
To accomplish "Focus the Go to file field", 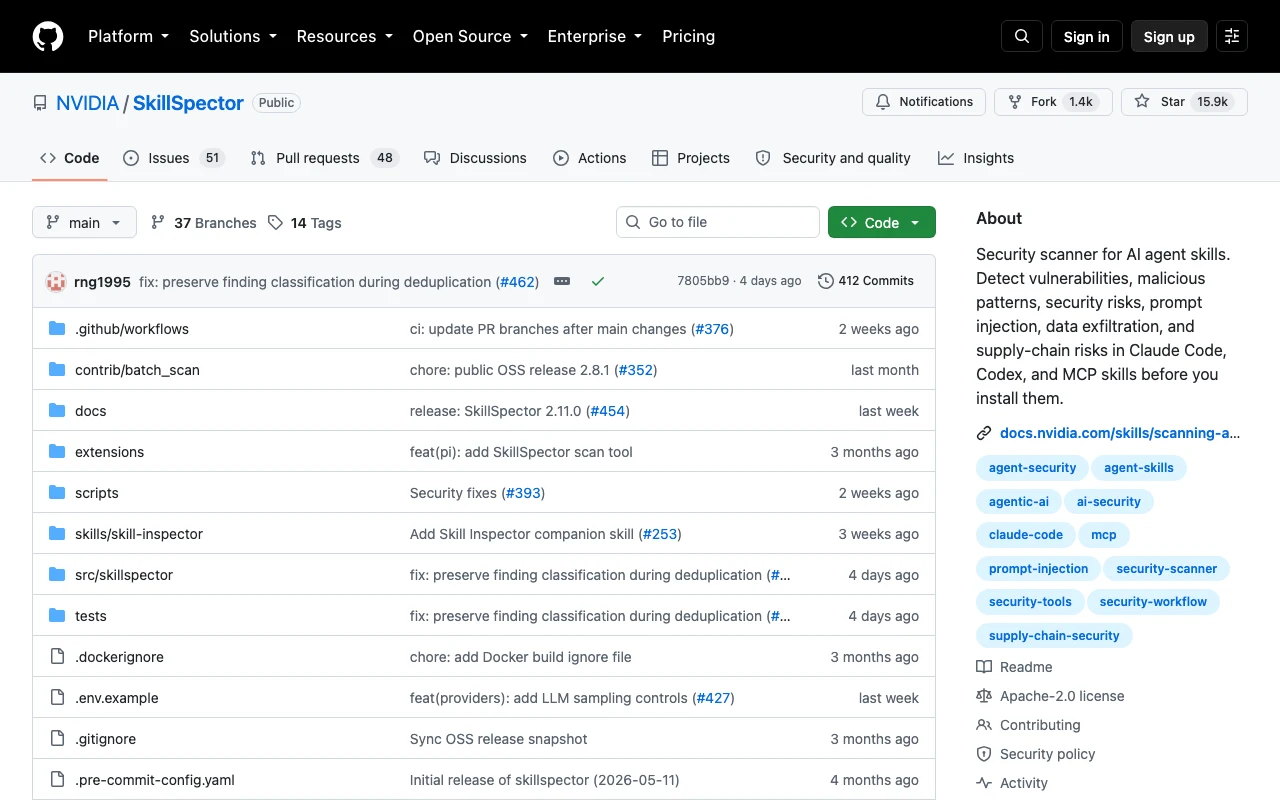I will 718,222.
